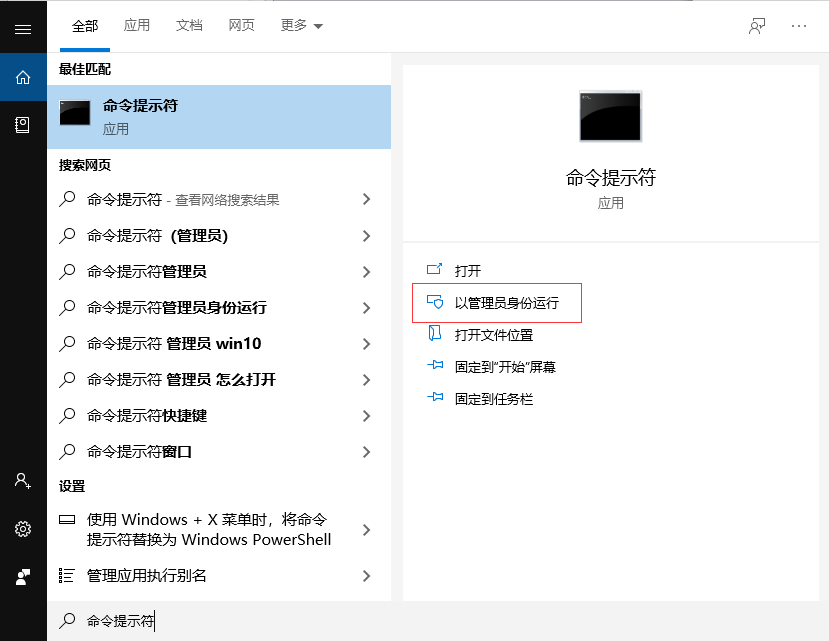Click keyboard icon beside Windows + X setting

67,519
